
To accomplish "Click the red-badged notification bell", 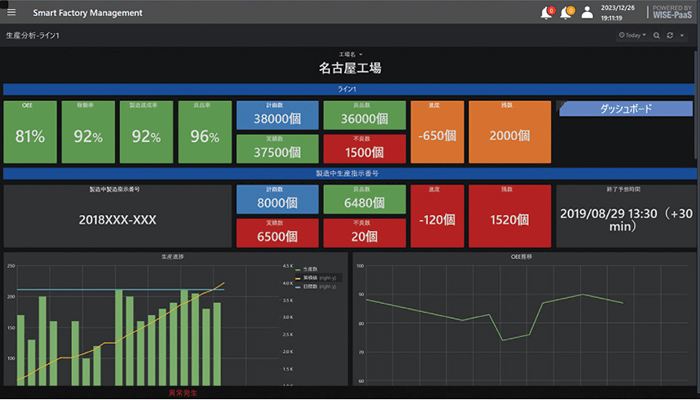I will click(545, 13).
